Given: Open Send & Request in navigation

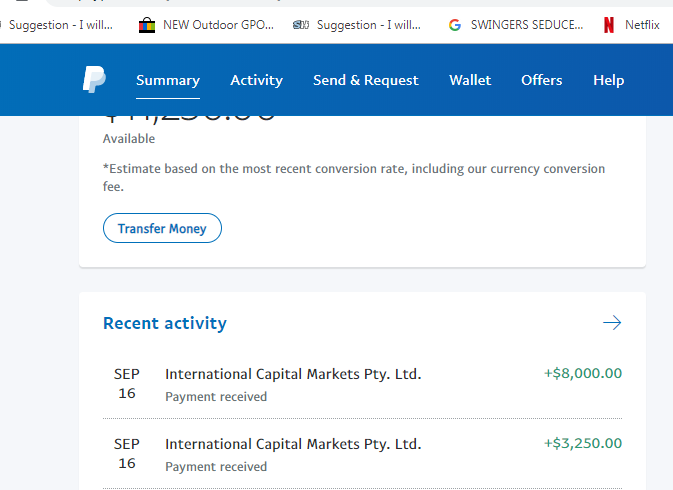Looking at the screenshot, I should click(x=366, y=80).
